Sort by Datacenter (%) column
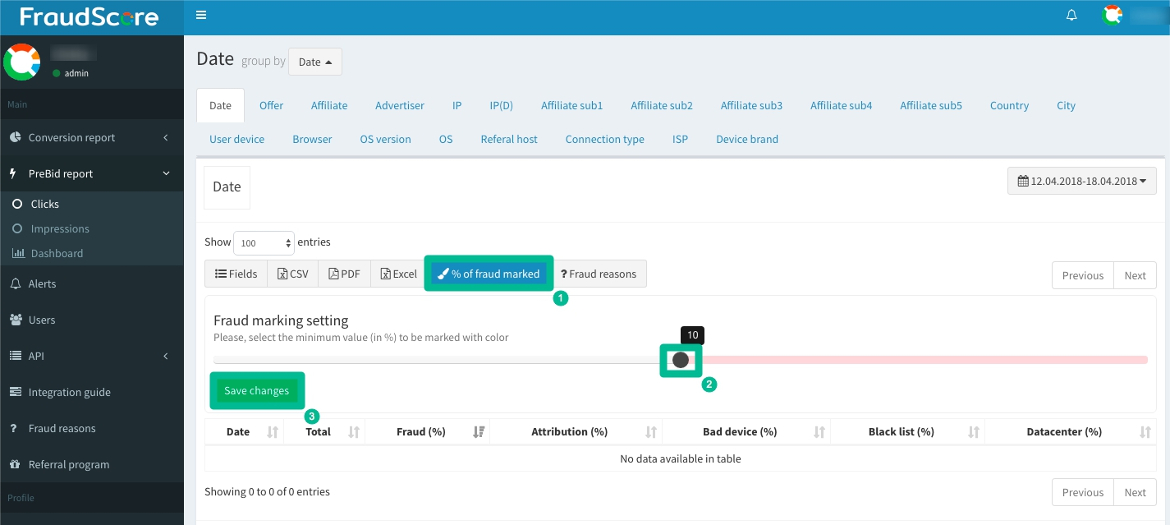Image resolution: width=1170 pixels, height=525 pixels. click(1070, 432)
